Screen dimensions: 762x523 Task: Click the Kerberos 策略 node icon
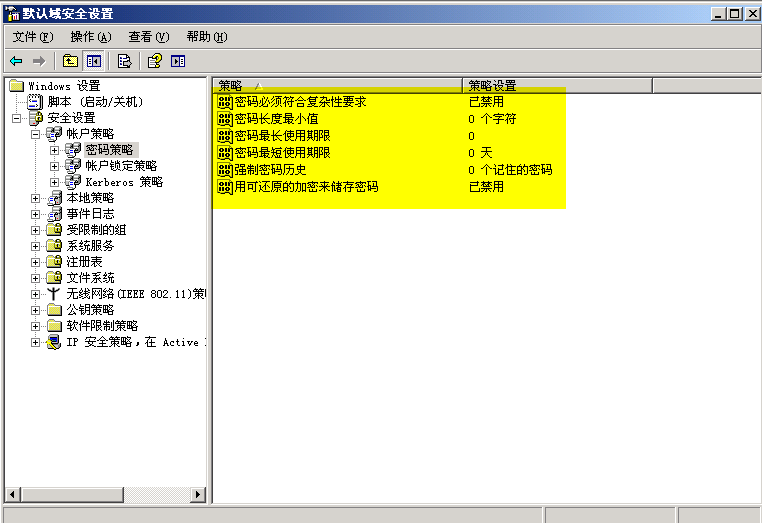(73, 182)
